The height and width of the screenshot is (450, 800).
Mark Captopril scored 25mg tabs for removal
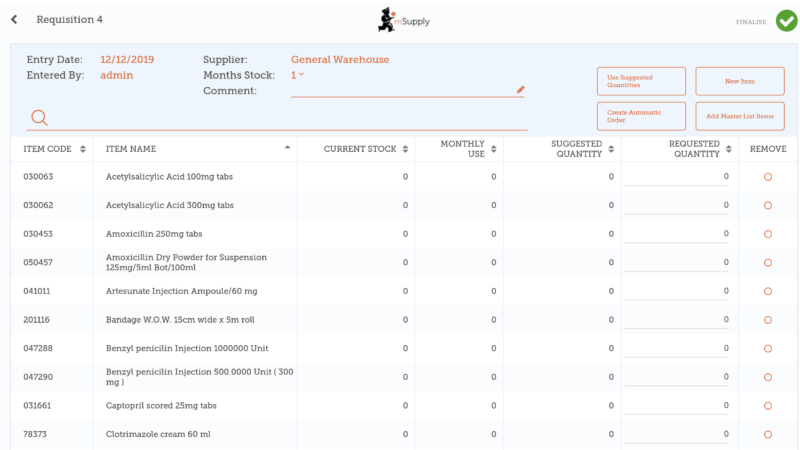pos(767,406)
